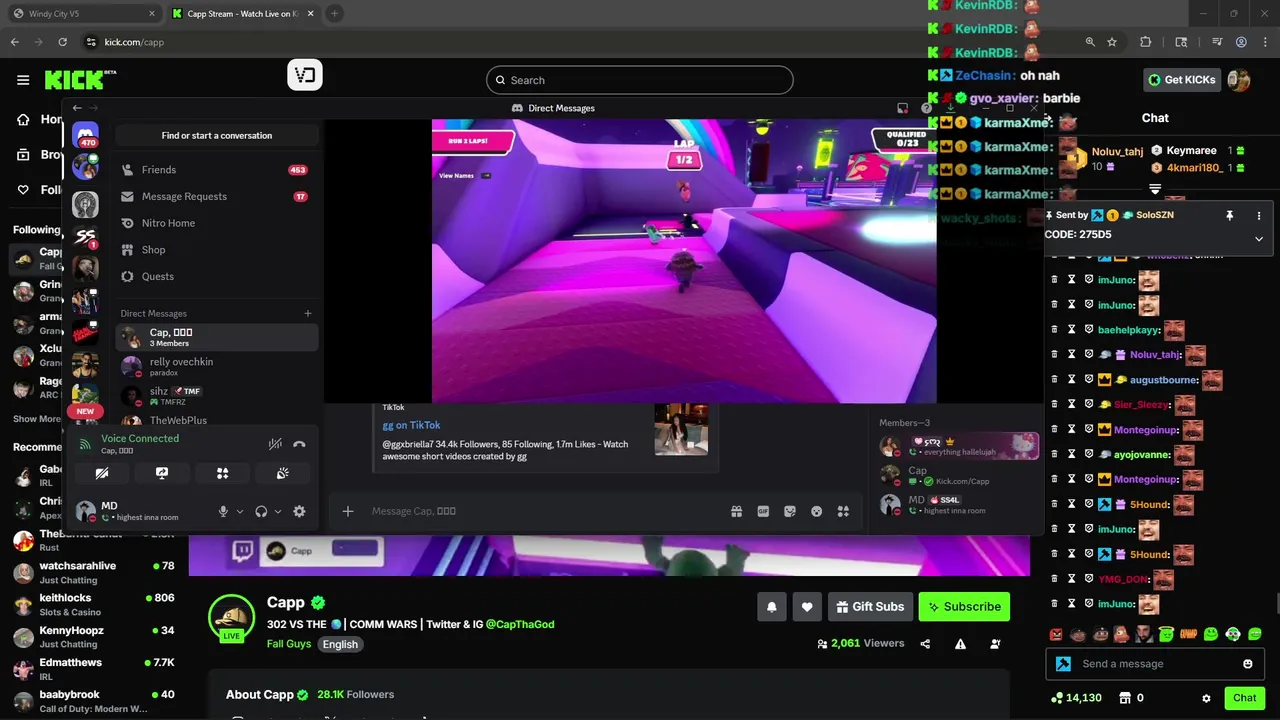Click the Kick Search field
Screen dimensions: 1280x720
click(640, 80)
